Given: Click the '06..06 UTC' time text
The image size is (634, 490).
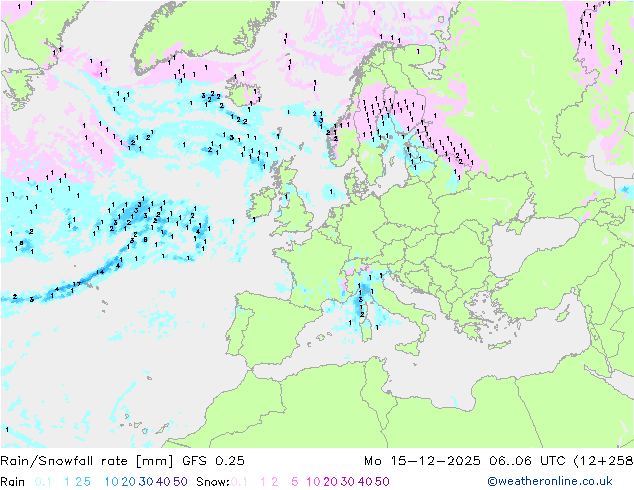Looking at the screenshot, I should pyautogui.click(x=527, y=461).
